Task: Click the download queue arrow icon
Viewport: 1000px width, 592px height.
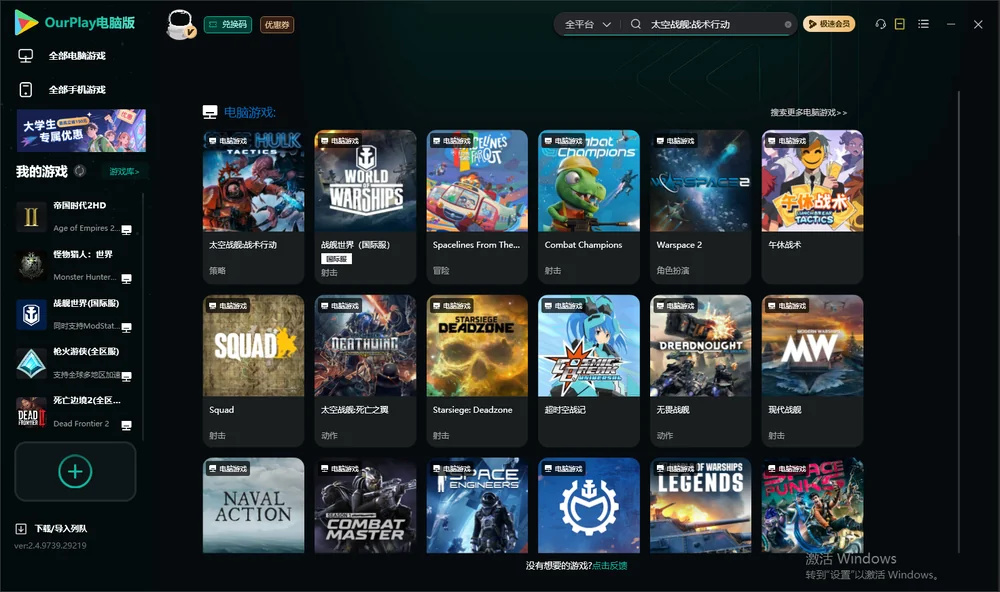Action: (x=21, y=529)
